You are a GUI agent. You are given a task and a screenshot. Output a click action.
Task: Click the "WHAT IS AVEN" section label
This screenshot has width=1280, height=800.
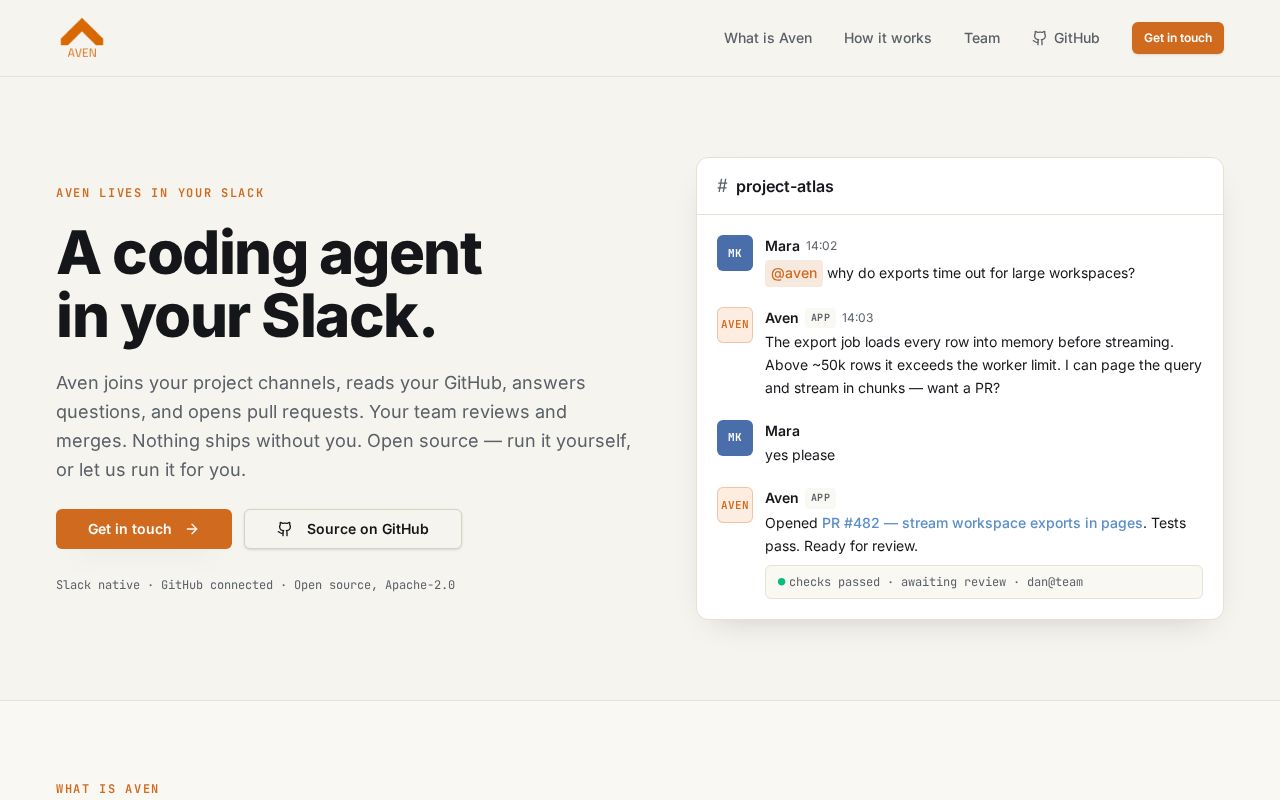tap(108, 789)
